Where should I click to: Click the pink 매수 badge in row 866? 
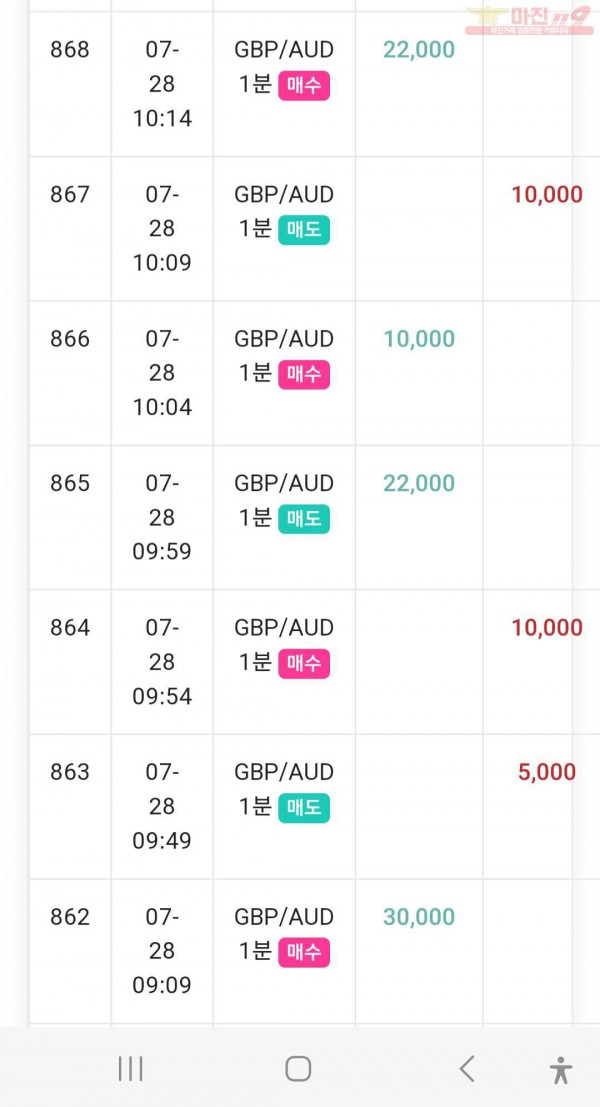tap(304, 375)
